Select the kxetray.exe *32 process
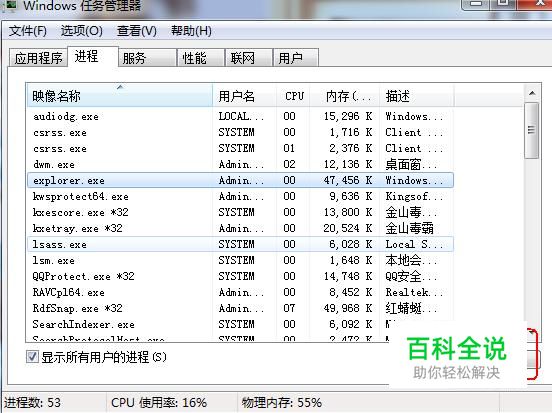 click(240, 228)
